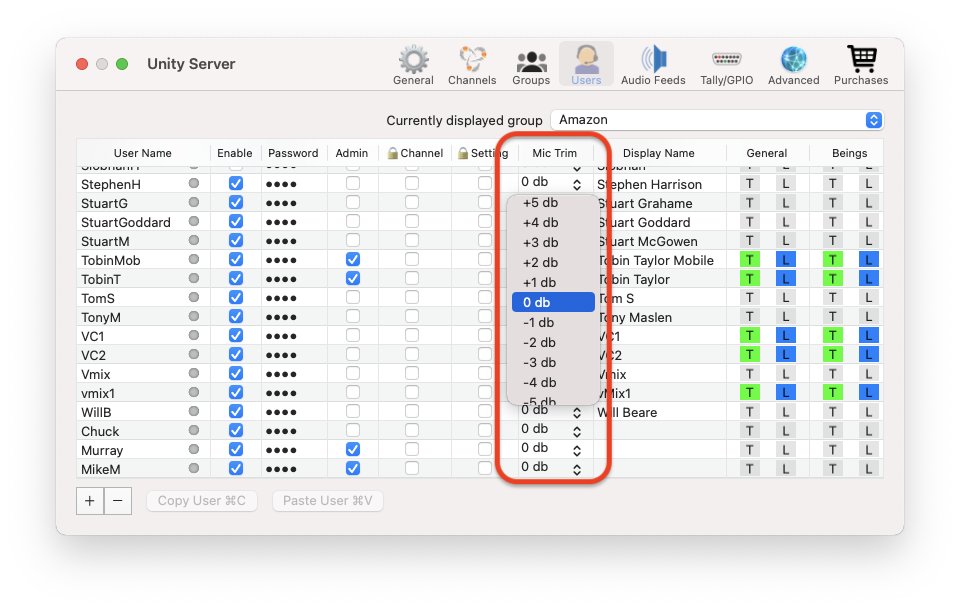
Task: Open the Tally/GPIO tab
Action: [x=727, y=65]
